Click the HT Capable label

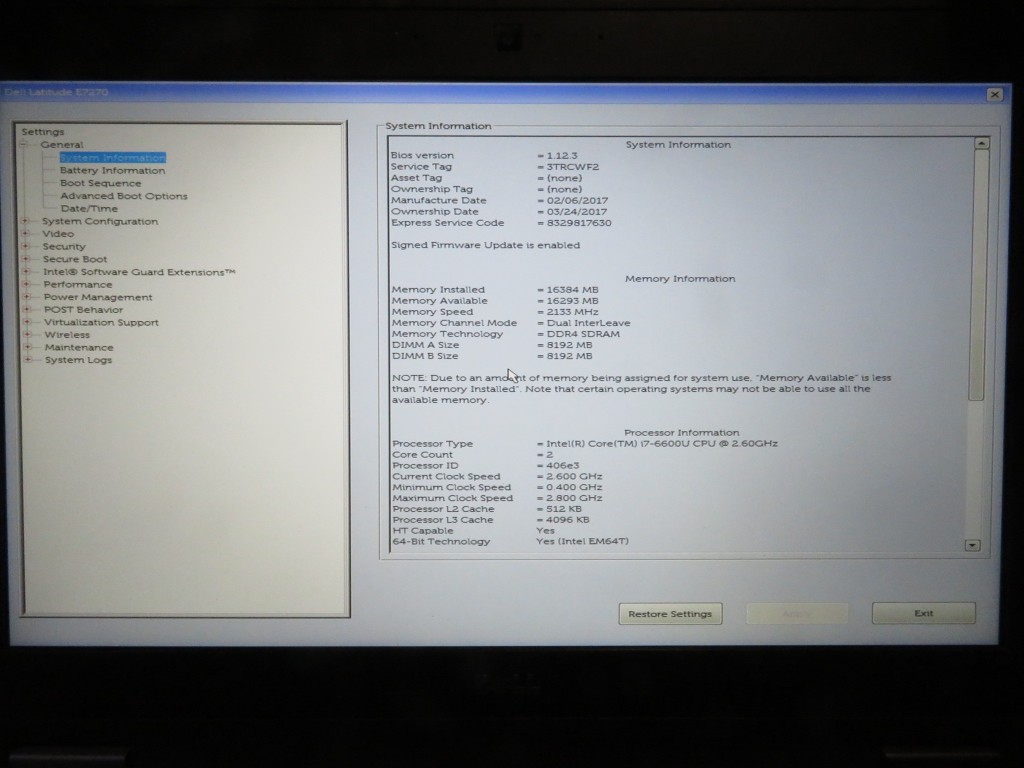[x=423, y=531]
